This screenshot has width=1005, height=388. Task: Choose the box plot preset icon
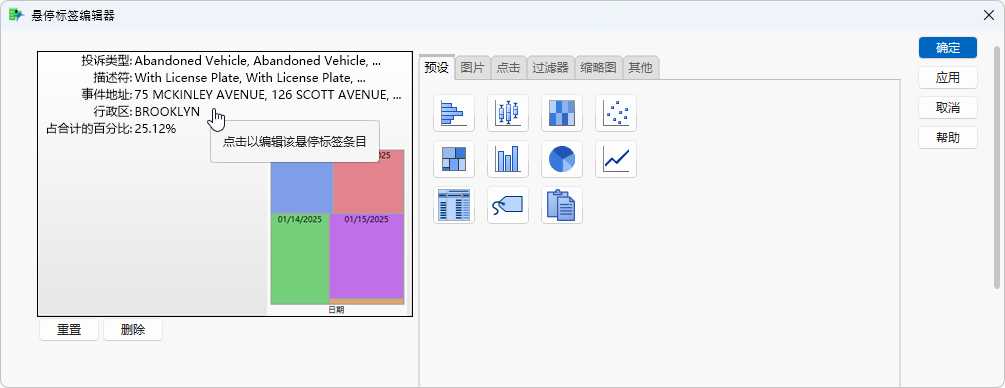[508, 113]
